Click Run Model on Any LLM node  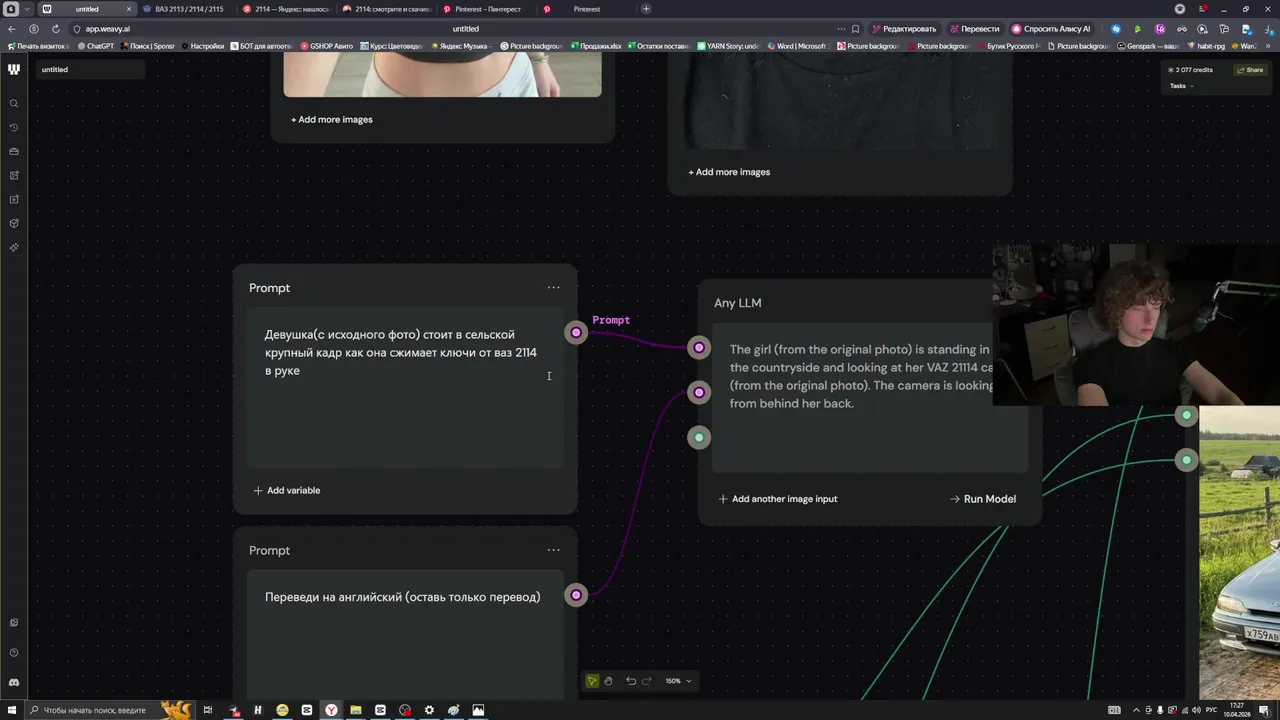click(983, 499)
